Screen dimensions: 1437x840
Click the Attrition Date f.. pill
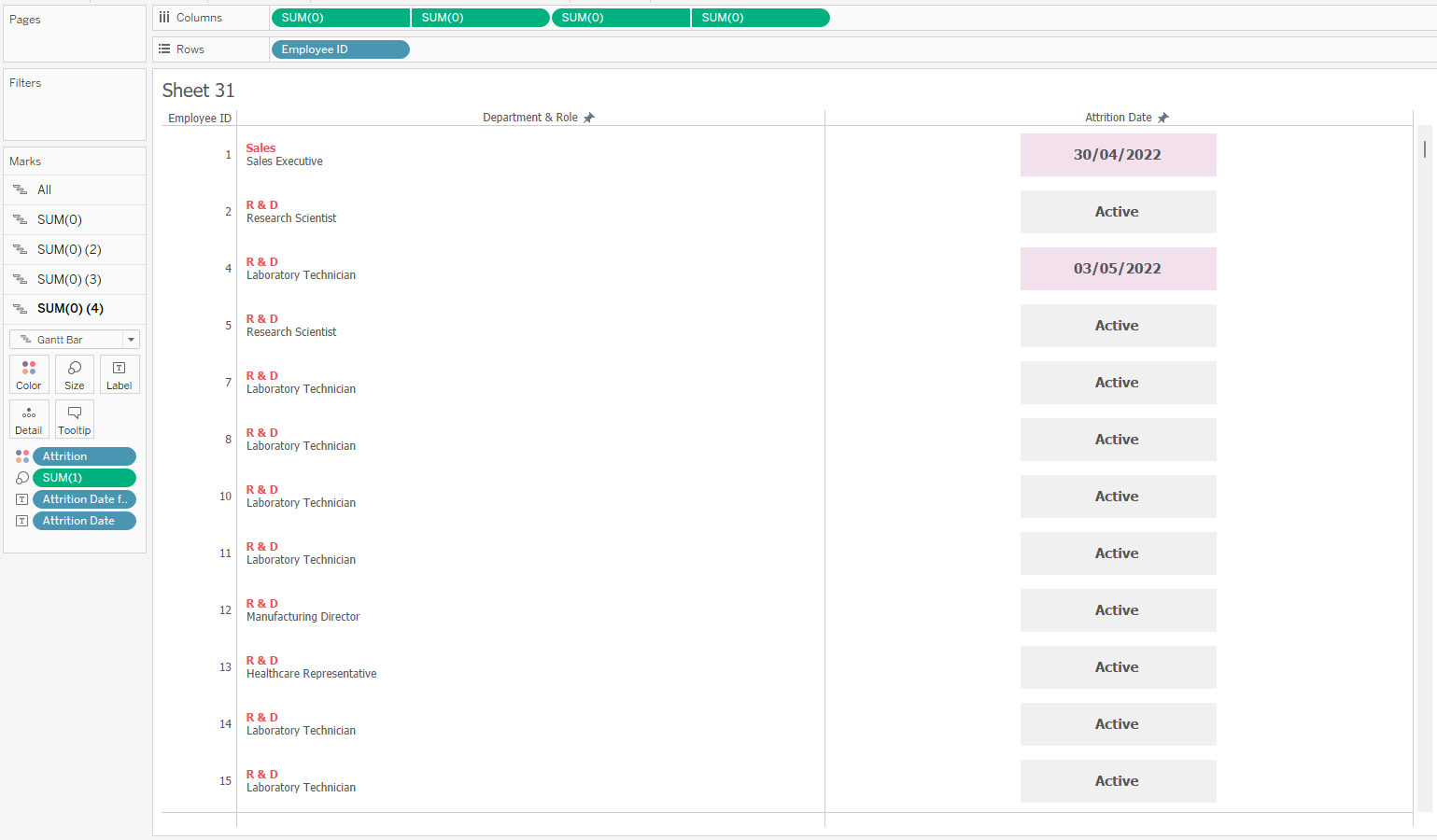click(84, 499)
